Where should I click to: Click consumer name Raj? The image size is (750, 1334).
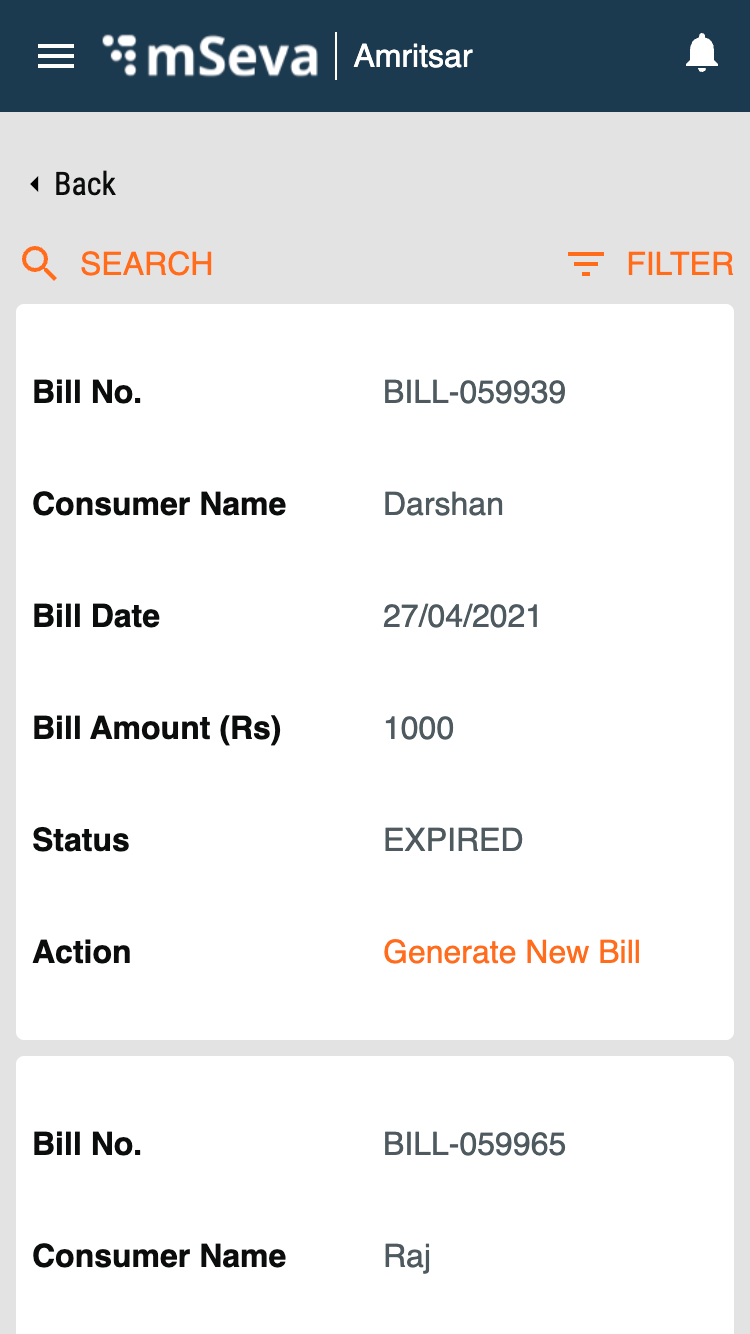click(x=407, y=1256)
